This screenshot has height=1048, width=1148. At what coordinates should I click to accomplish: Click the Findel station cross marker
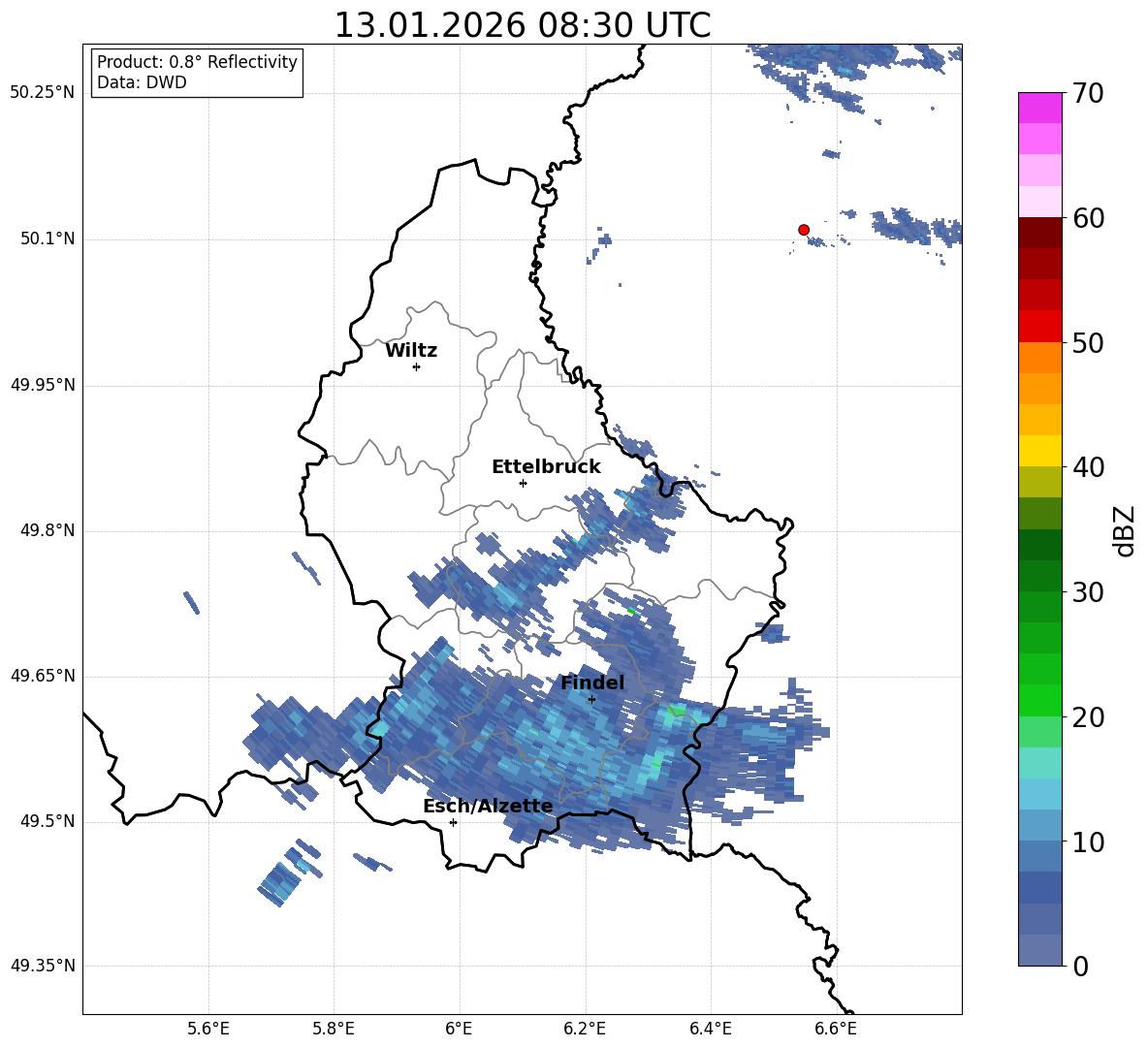coord(591,700)
